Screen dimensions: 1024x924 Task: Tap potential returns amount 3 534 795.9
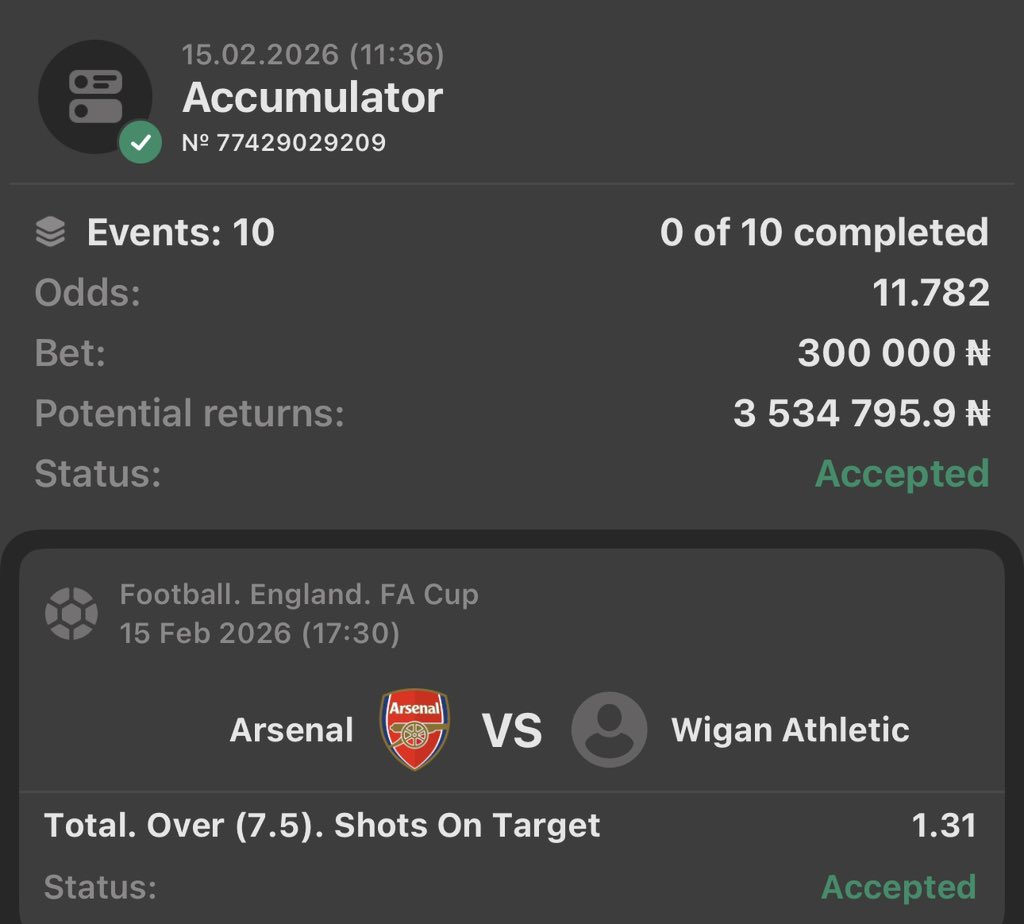861,413
